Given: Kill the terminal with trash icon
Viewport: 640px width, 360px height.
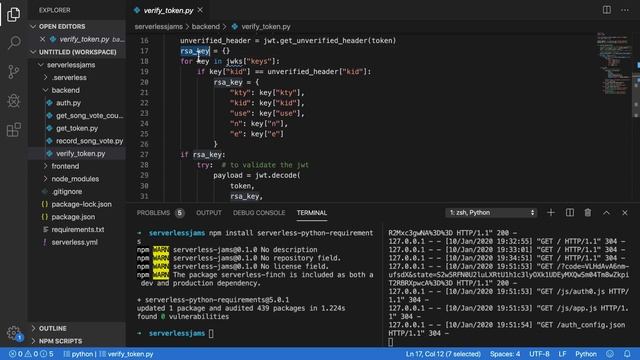Looking at the screenshot, I should tap(588, 213).
